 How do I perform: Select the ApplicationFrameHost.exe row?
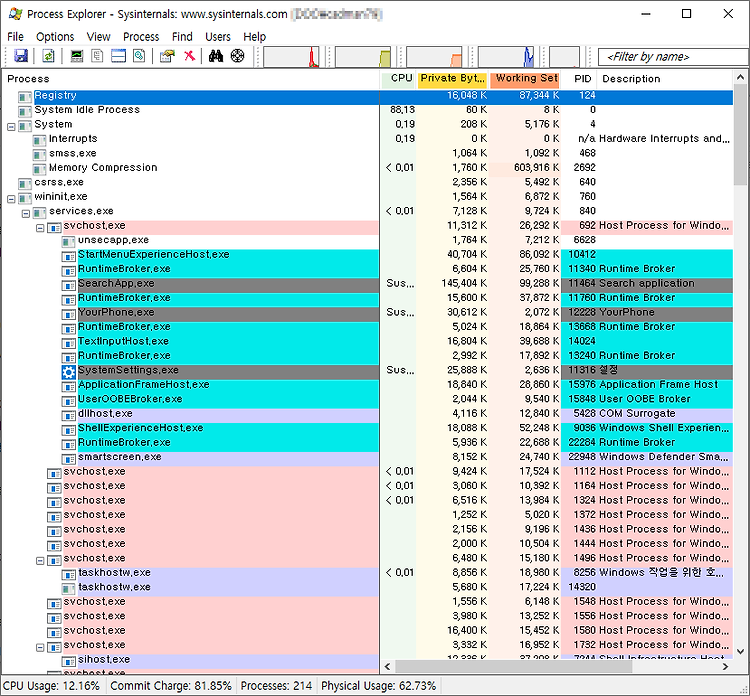(367, 385)
